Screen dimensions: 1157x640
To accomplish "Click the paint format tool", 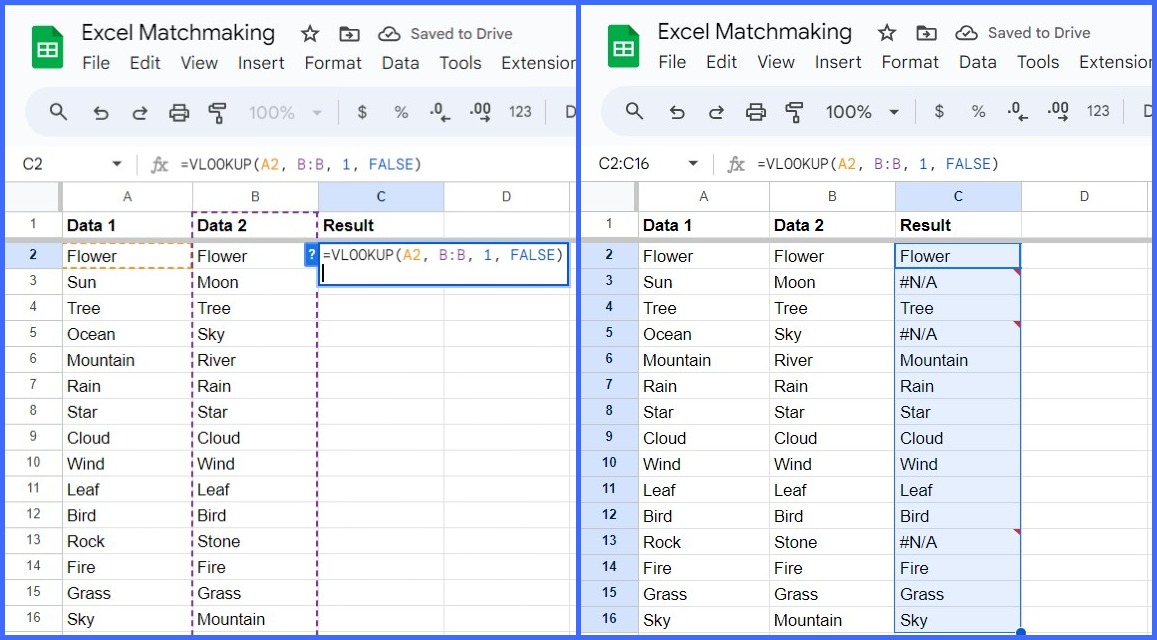I will [218, 112].
